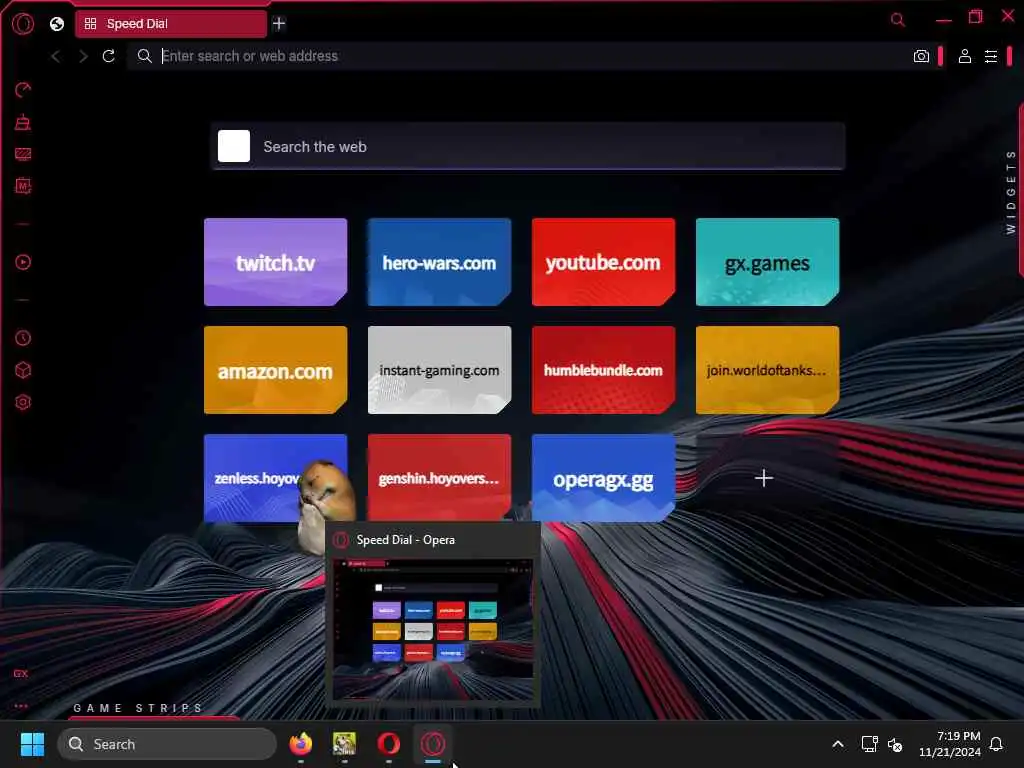Select the search engine white icon
This screenshot has width=1024, height=768.
click(x=234, y=146)
